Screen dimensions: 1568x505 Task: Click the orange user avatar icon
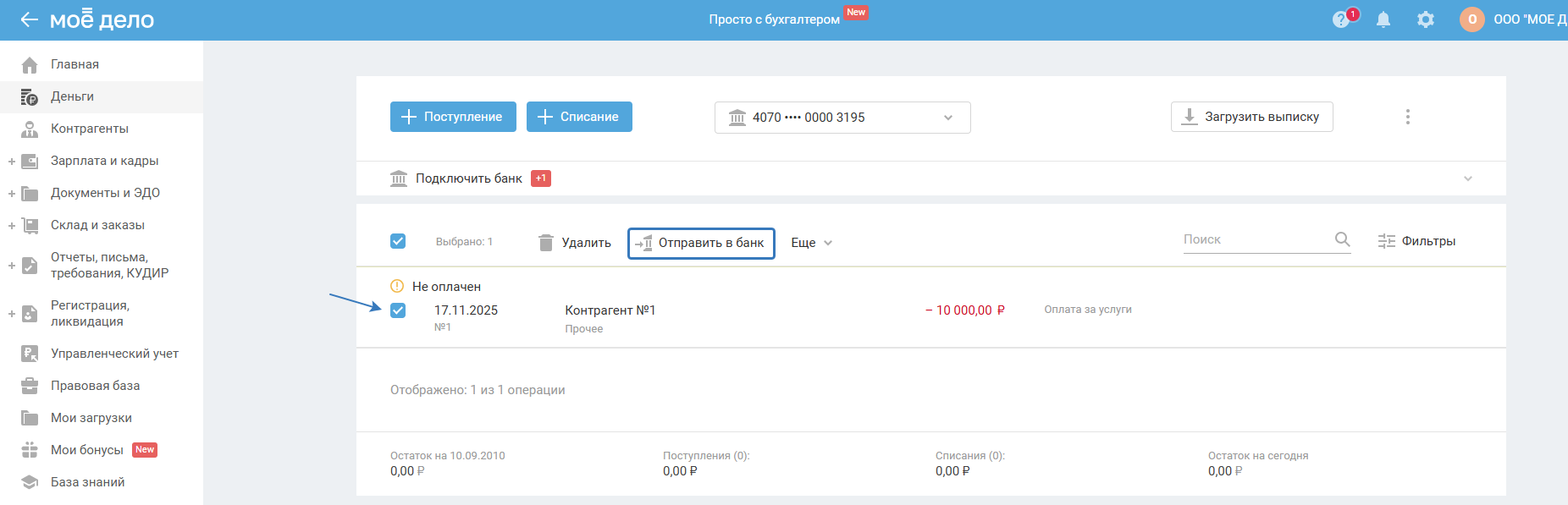click(x=1471, y=19)
